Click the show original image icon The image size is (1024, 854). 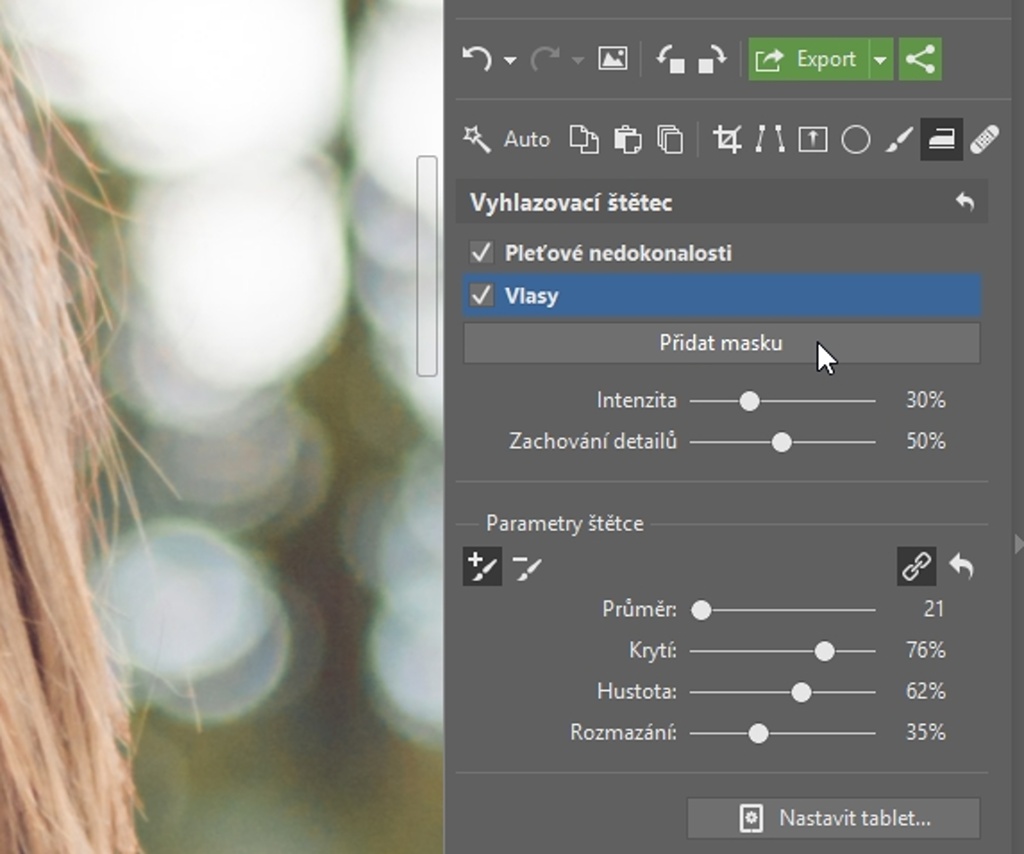click(x=613, y=59)
